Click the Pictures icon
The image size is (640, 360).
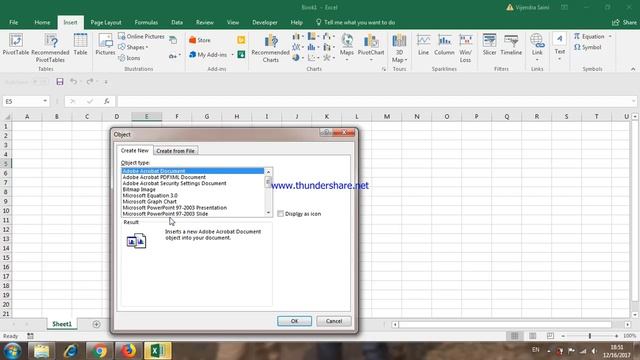click(105, 44)
